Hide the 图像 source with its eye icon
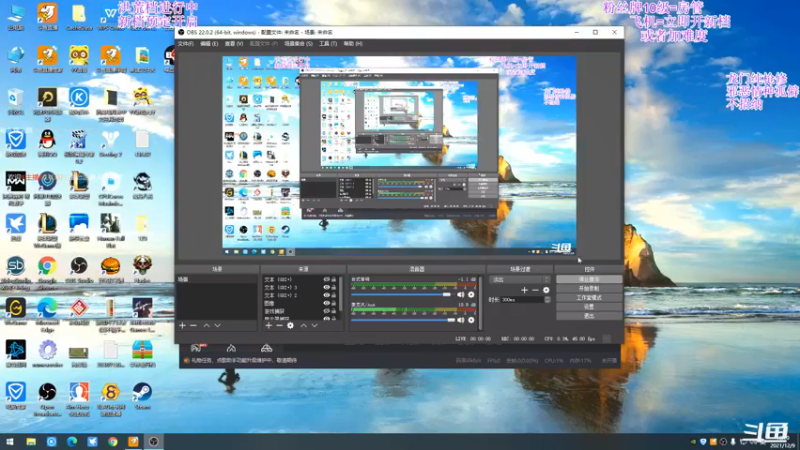Image resolution: width=800 pixels, height=450 pixels. [x=327, y=303]
